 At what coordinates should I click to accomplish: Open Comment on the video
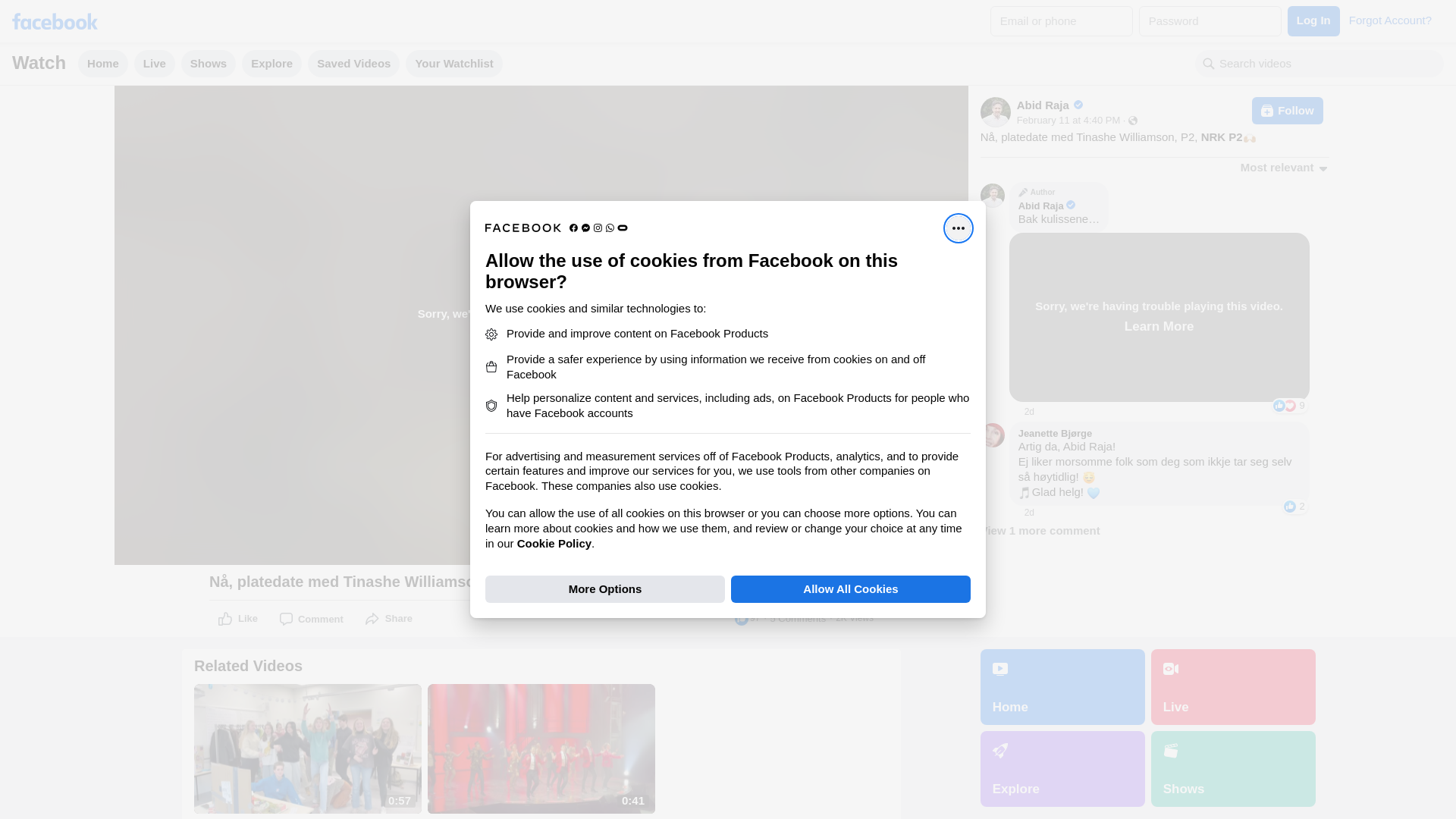pos(311,619)
